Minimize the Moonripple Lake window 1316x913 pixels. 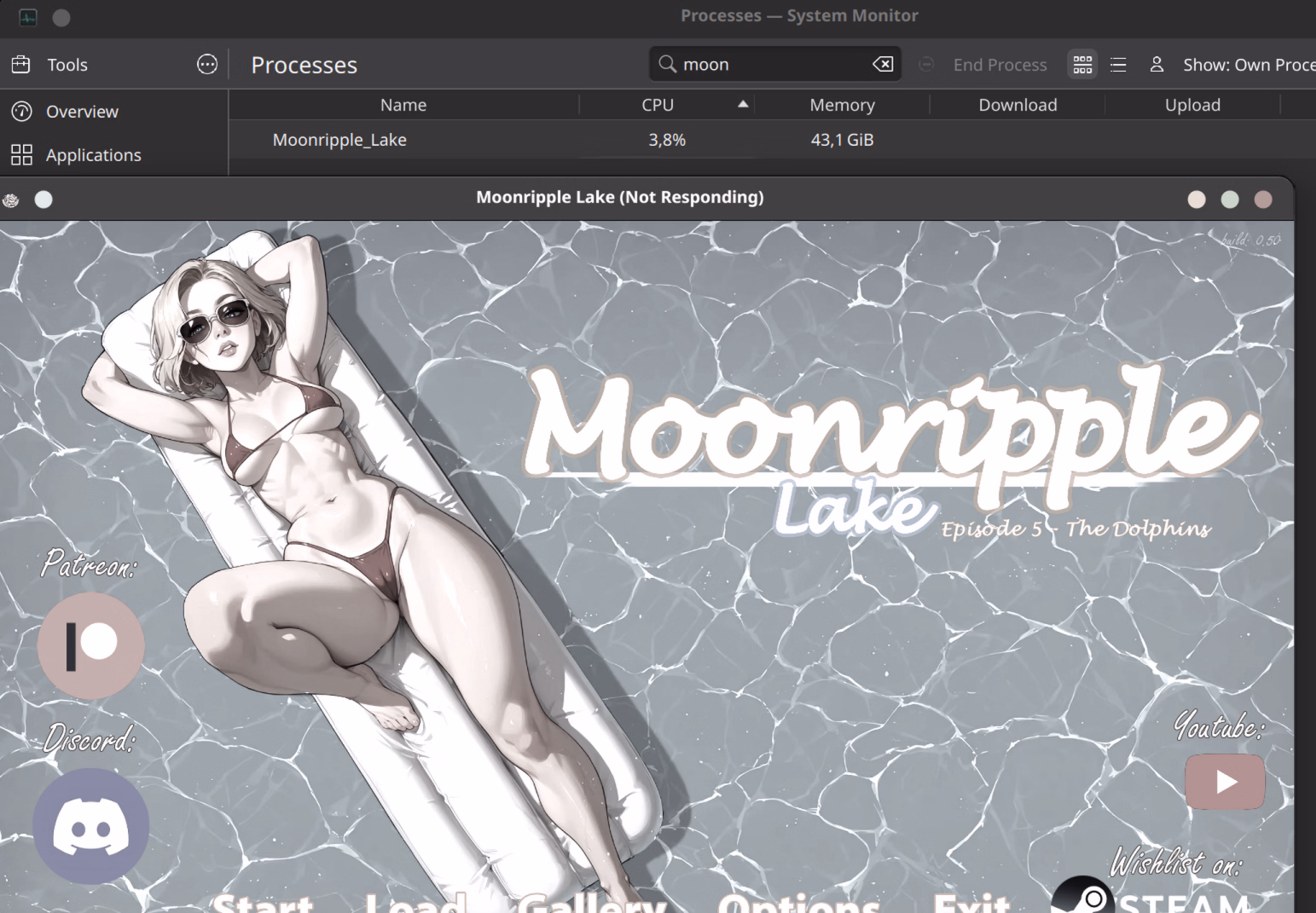[x=1197, y=199]
